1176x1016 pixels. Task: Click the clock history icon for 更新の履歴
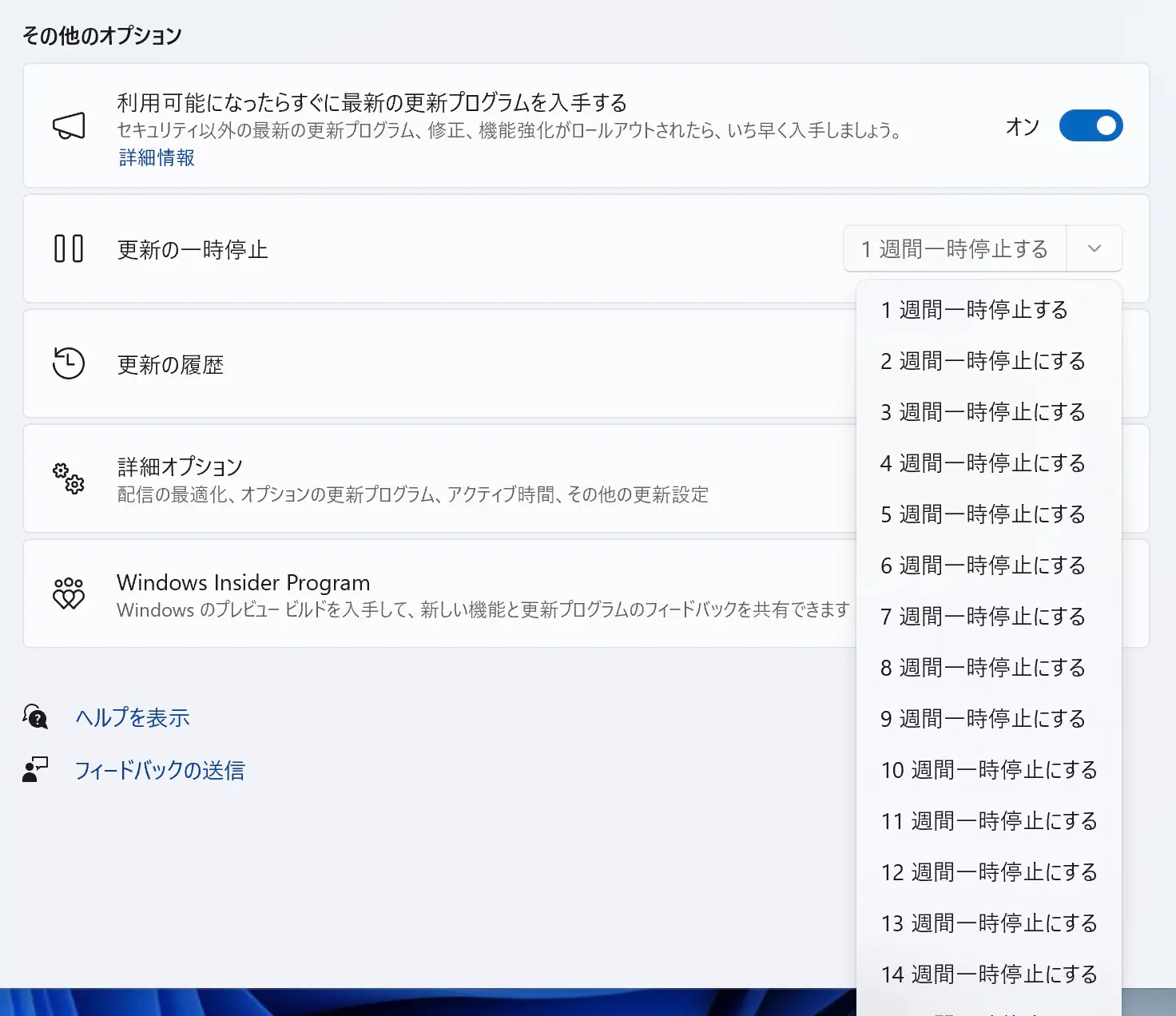[69, 364]
